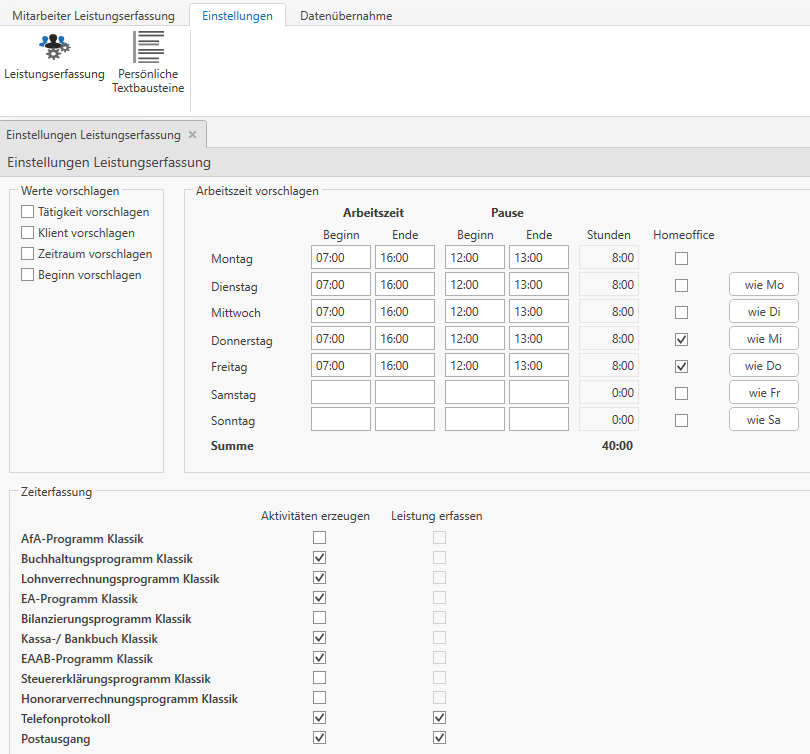Image resolution: width=810 pixels, height=754 pixels.
Task: Enable Tätigkeit vorschlagen checkbox
Action: click(28, 212)
